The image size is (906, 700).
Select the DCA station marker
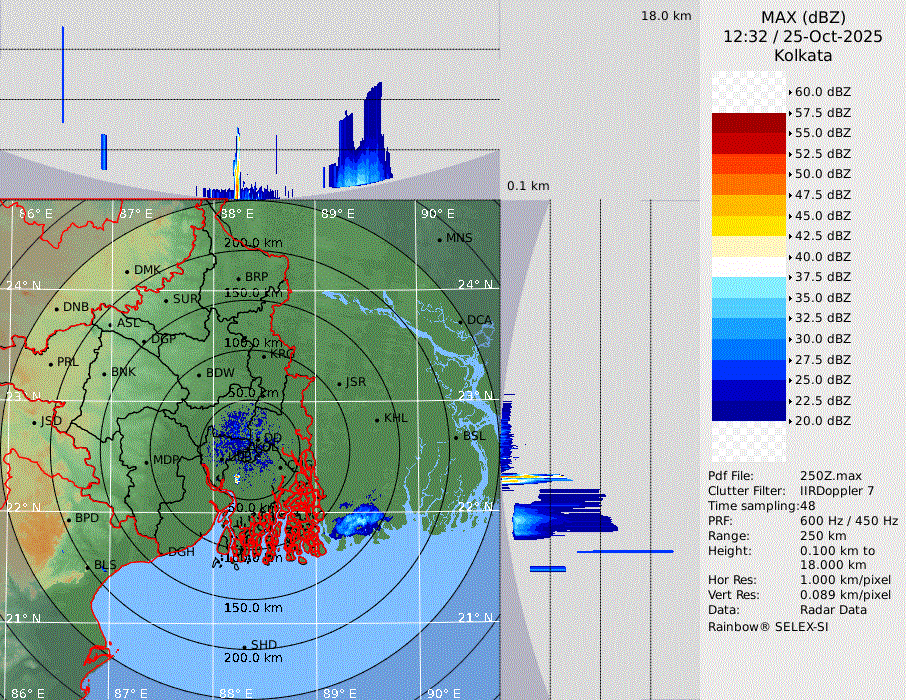pyautogui.click(x=462, y=321)
